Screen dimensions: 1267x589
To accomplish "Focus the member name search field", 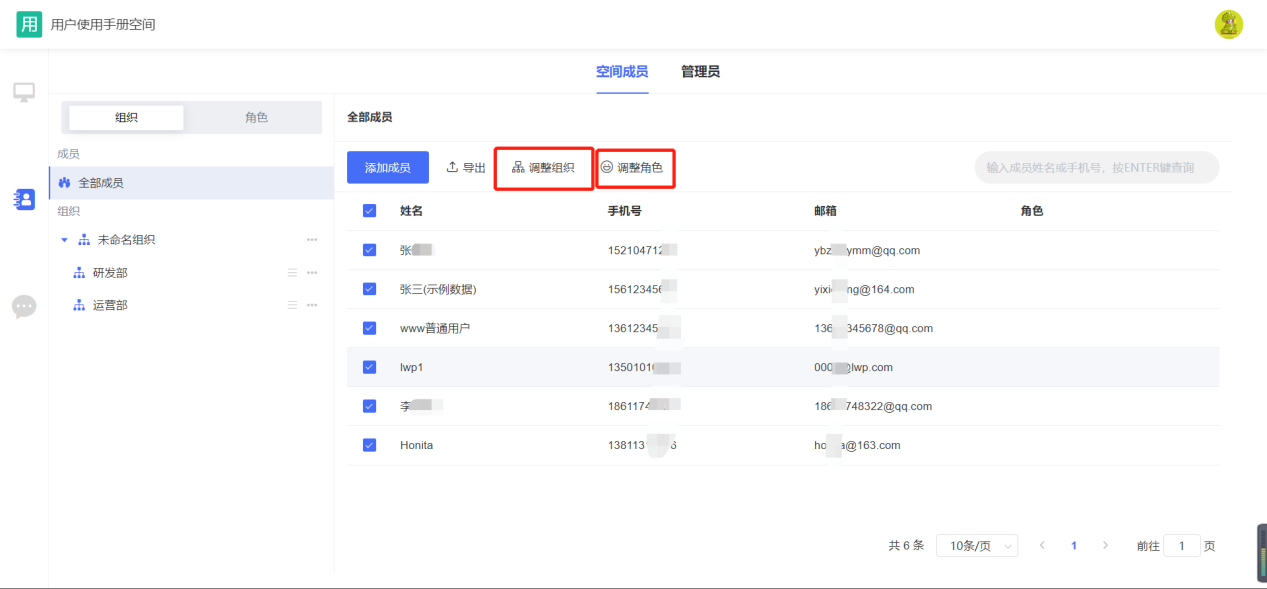I will 1097,168.
